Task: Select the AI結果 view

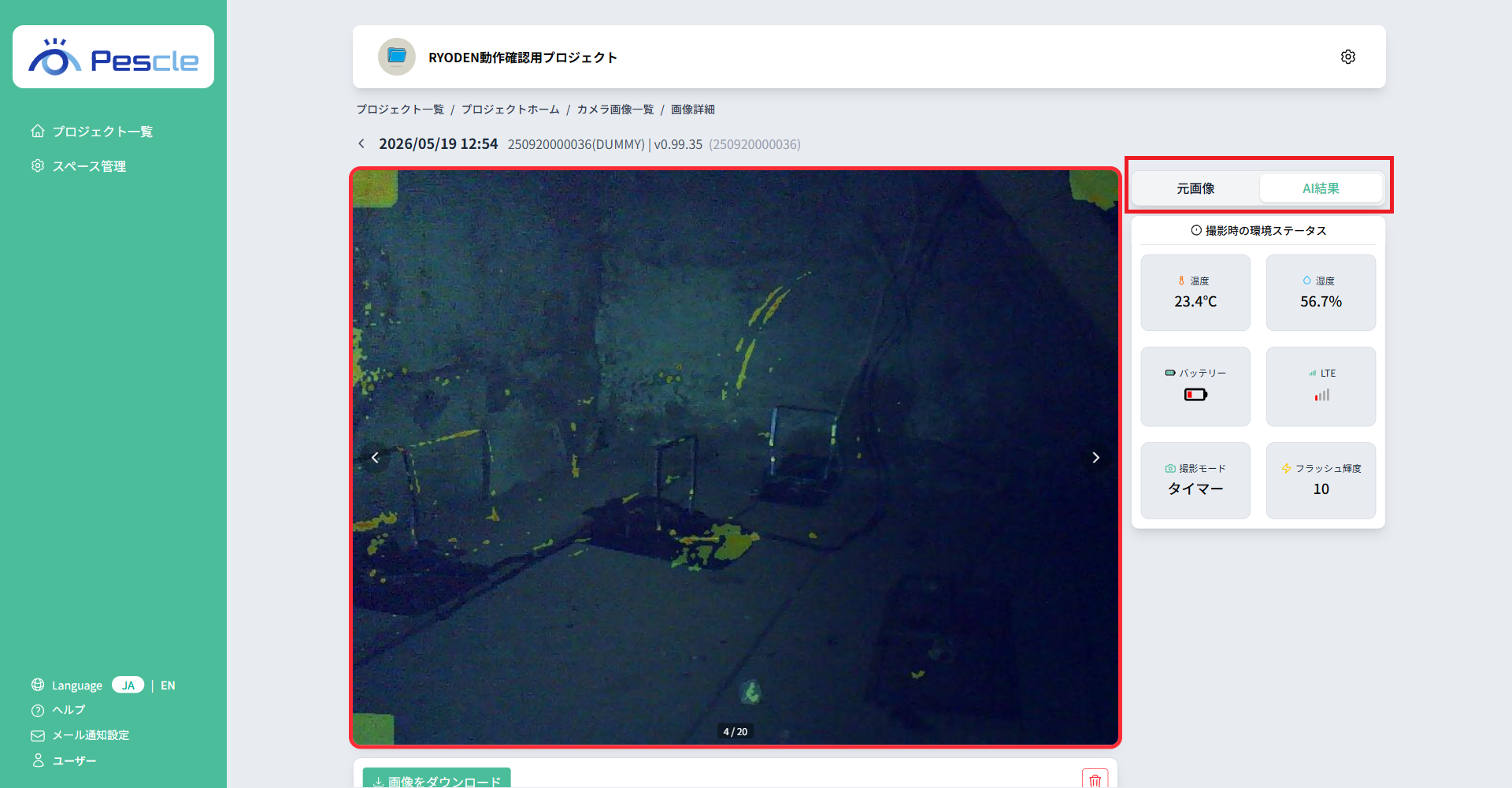Action: pyautogui.click(x=1321, y=188)
